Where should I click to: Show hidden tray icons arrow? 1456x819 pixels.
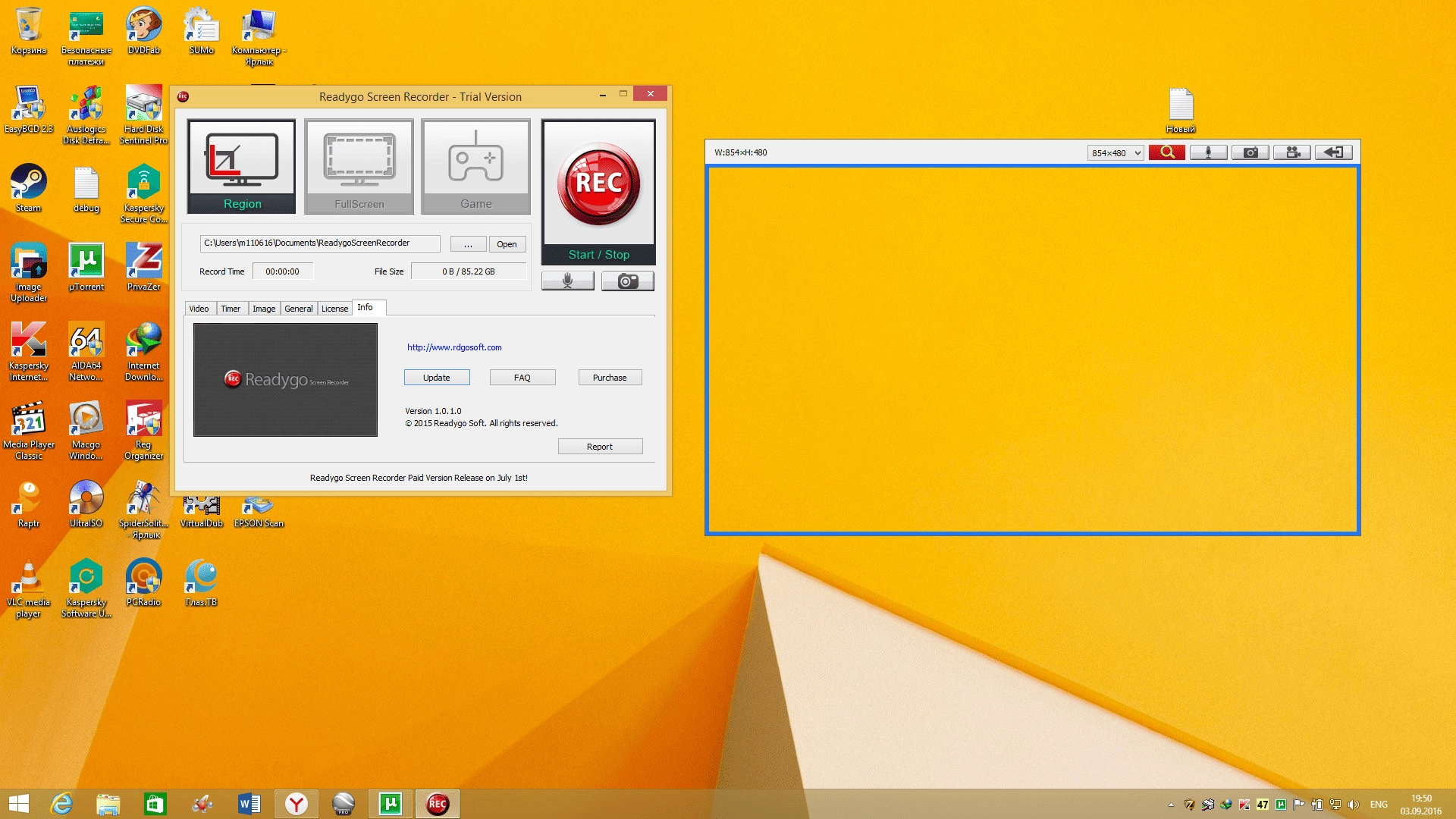[x=1171, y=805]
